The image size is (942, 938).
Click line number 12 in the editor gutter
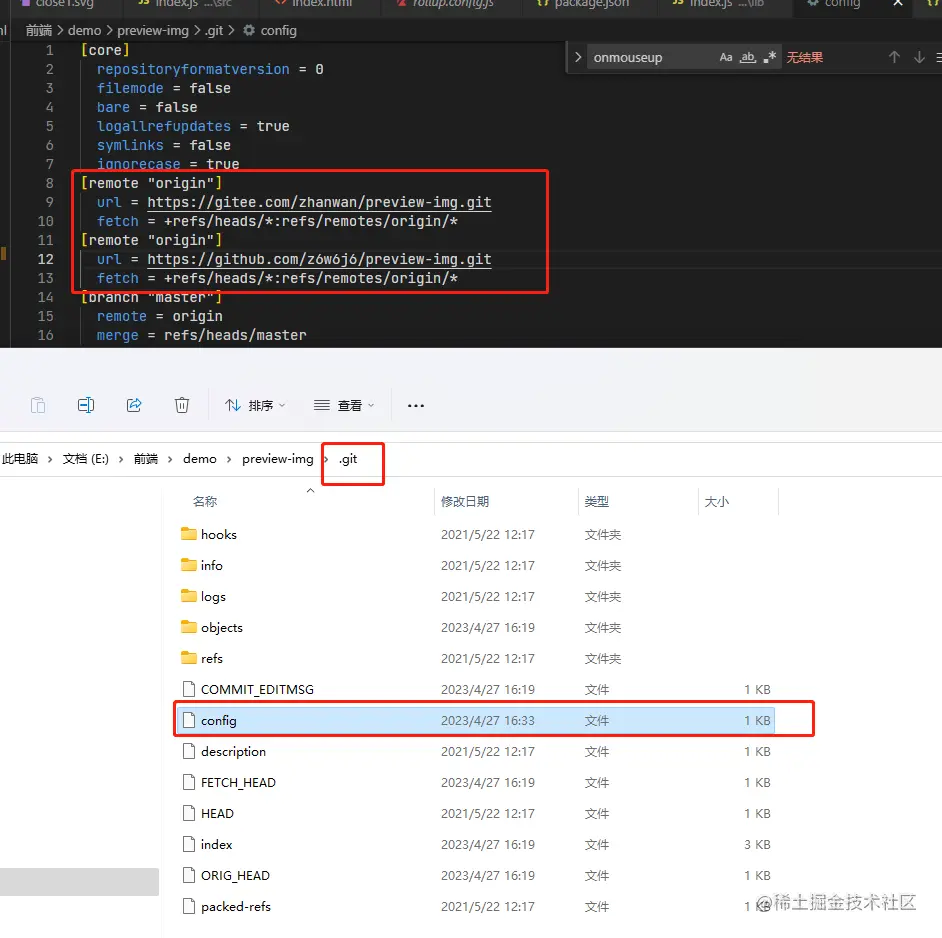(x=46, y=260)
